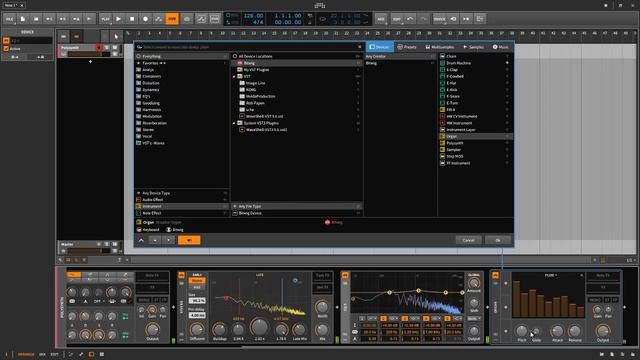Click the browser next arrow button
Viewport: 640px width, 360px height.
click(169, 240)
